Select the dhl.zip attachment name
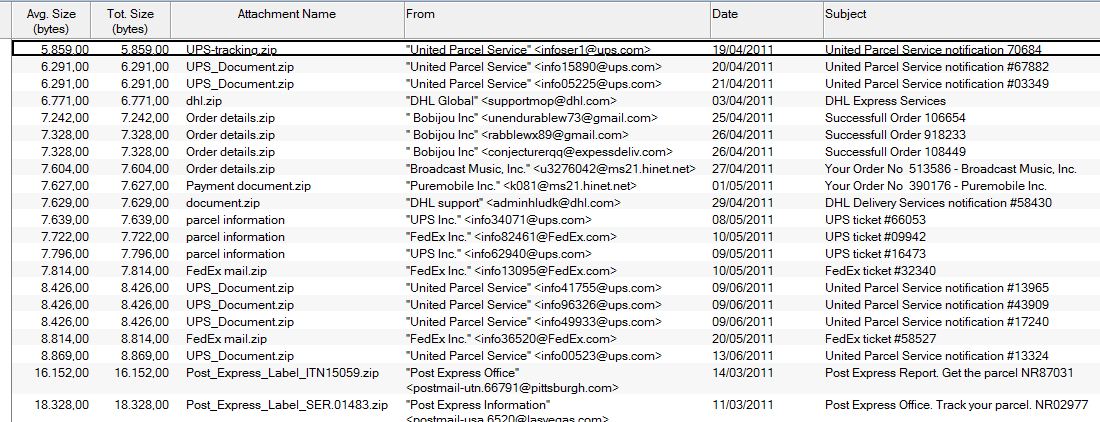The width and height of the screenshot is (1100, 422). pos(203,101)
